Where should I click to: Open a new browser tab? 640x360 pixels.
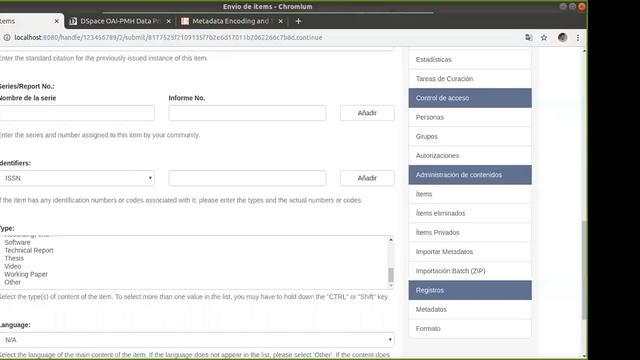point(298,21)
